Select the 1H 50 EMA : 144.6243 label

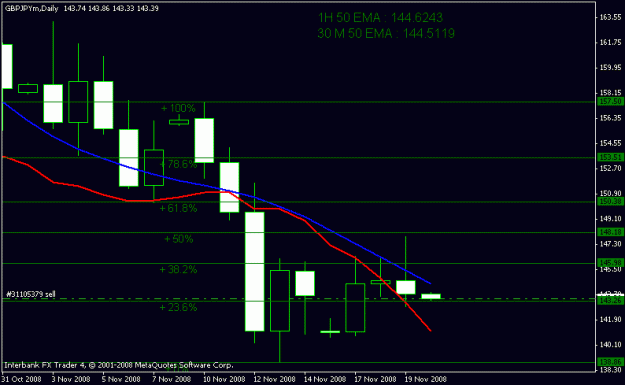point(380,18)
